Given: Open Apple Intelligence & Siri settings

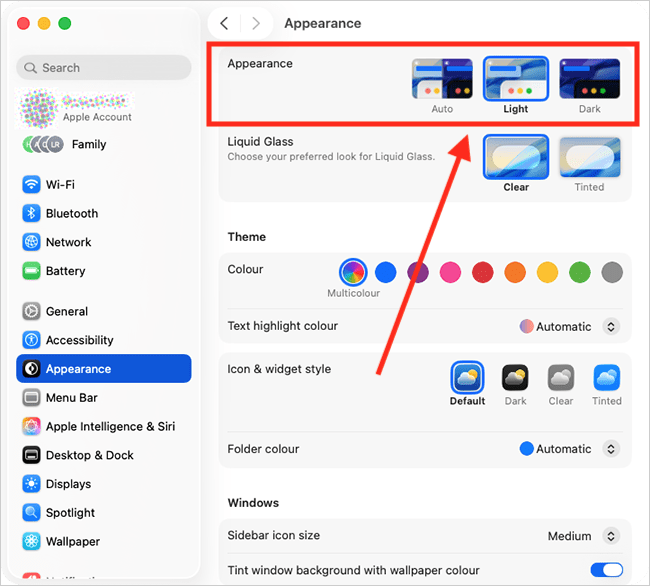Looking at the screenshot, I should [110, 426].
